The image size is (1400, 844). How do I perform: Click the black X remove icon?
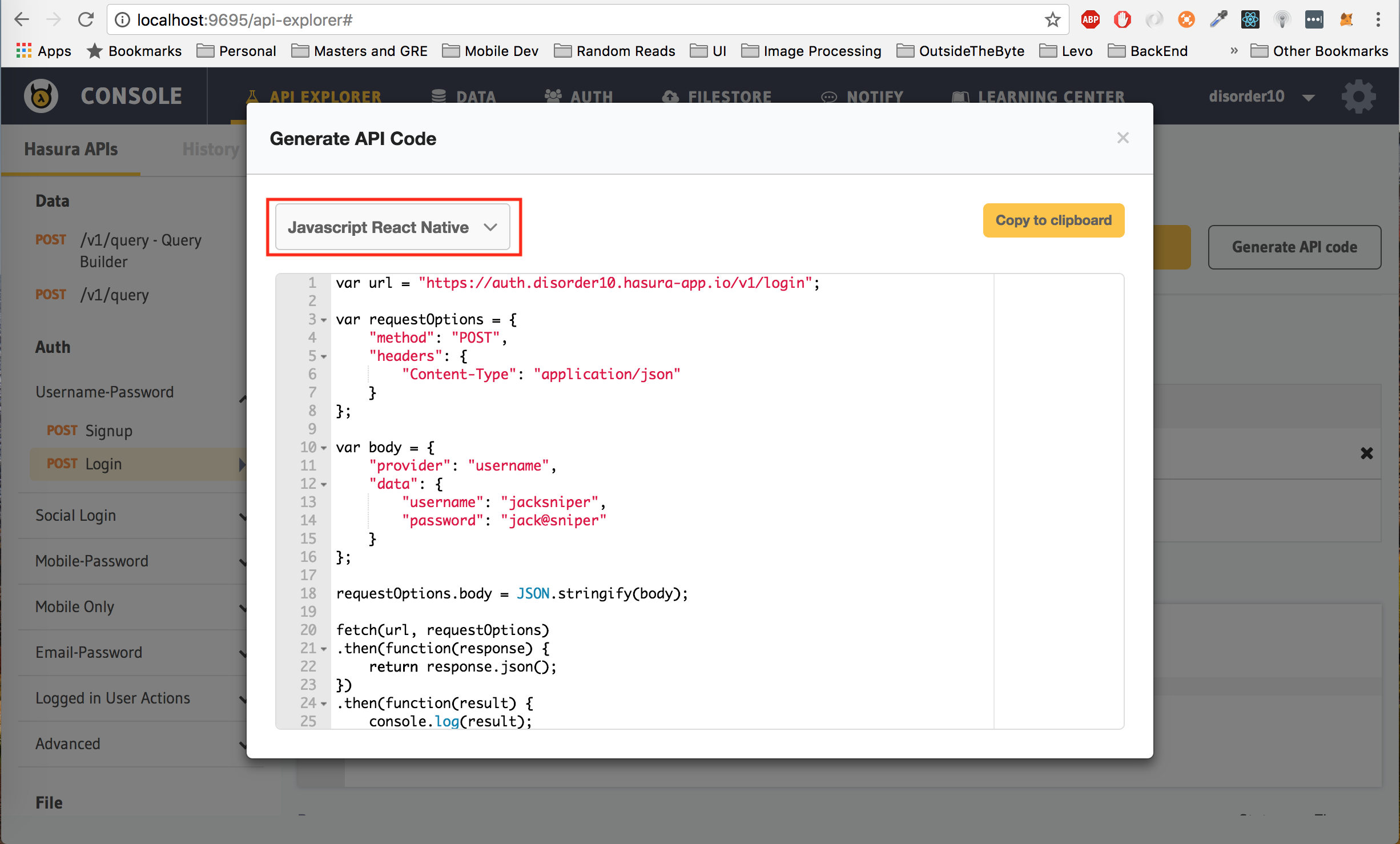click(x=1366, y=453)
